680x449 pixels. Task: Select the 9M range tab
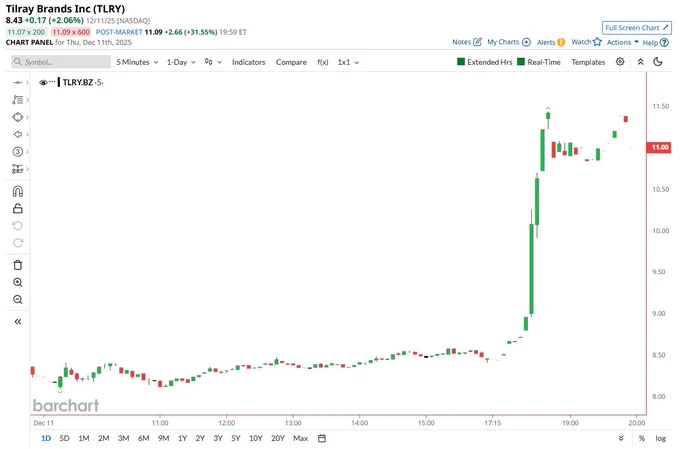(x=163, y=438)
